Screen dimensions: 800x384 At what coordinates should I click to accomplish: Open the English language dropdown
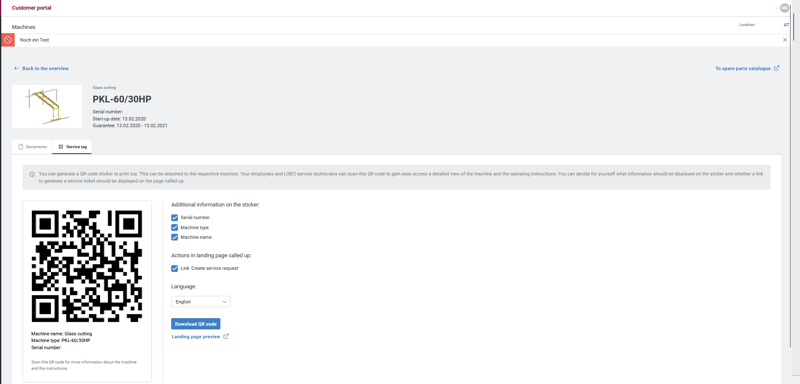[x=201, y=302]
